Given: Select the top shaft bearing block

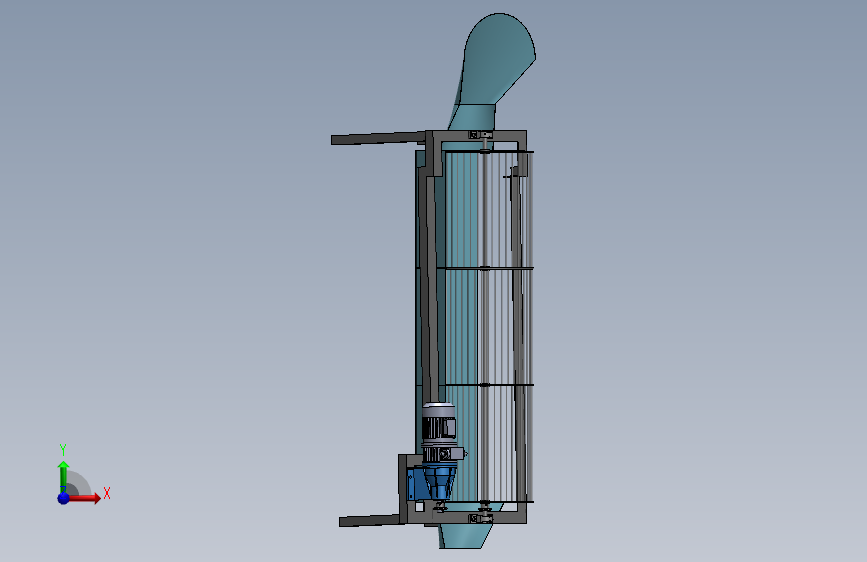Looking at the screenshot, I should point(480,135).
